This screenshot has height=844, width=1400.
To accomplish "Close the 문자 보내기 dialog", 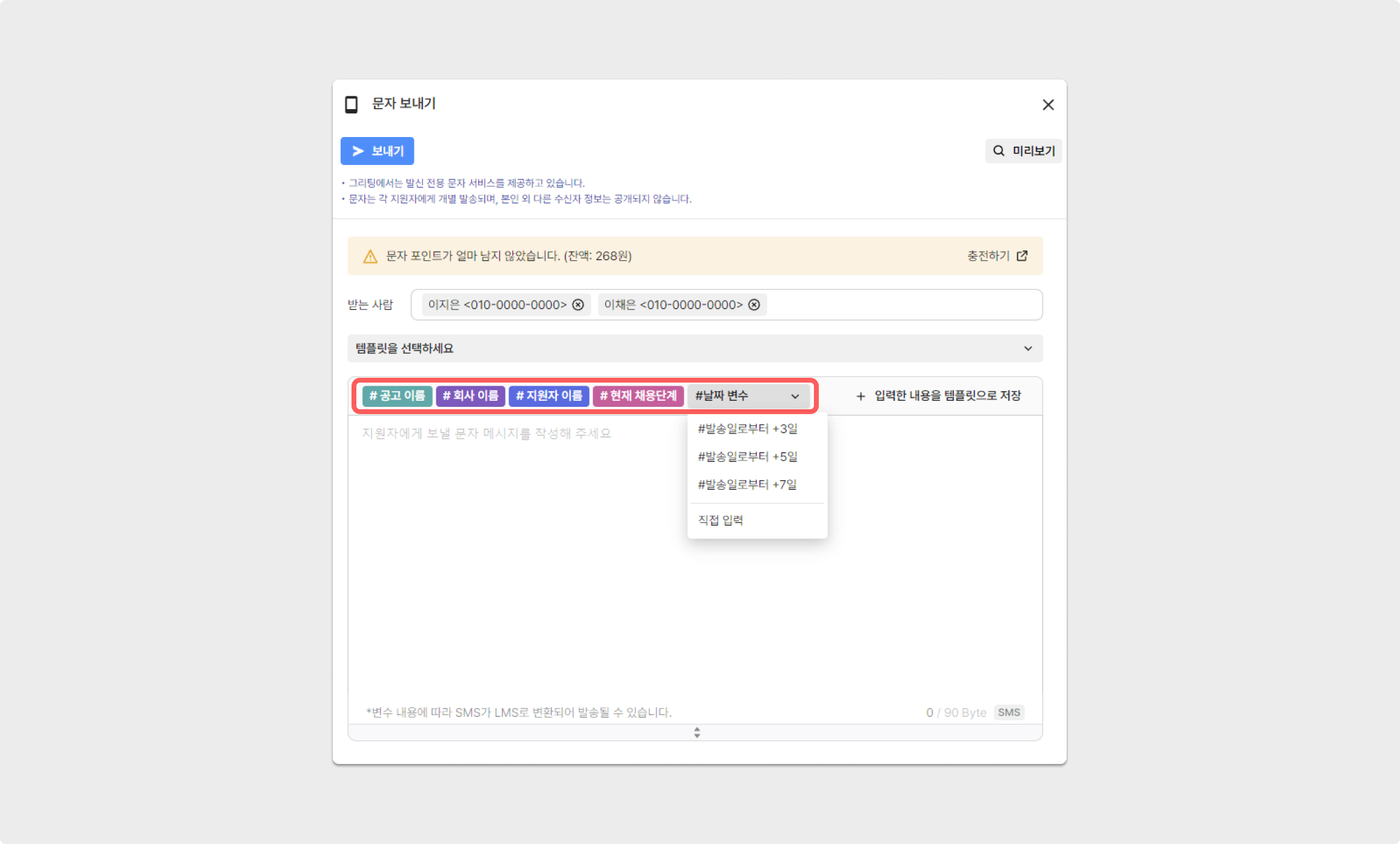I will (1048, 104).
